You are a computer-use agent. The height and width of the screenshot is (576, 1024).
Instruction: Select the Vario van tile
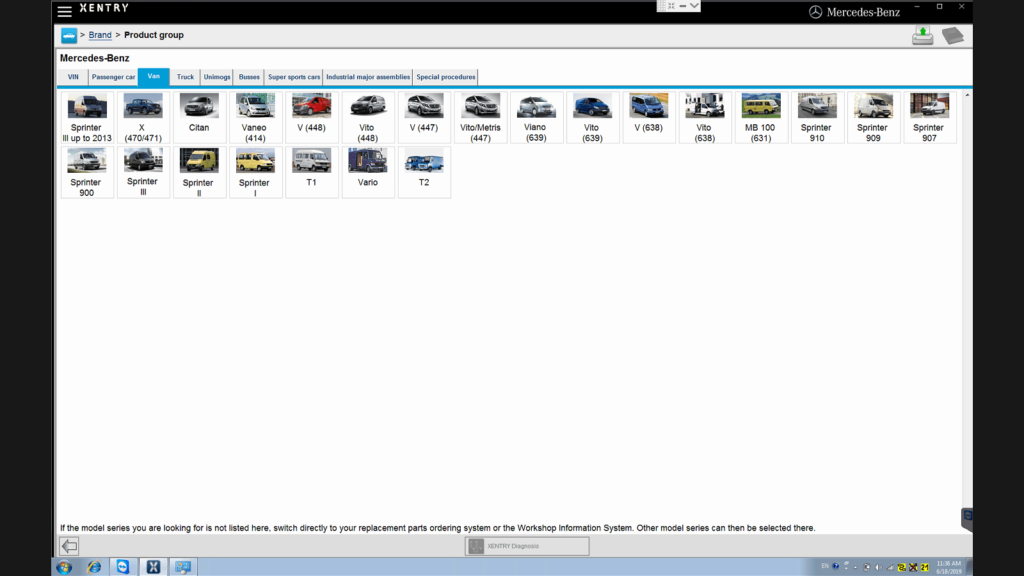[368, 172]
